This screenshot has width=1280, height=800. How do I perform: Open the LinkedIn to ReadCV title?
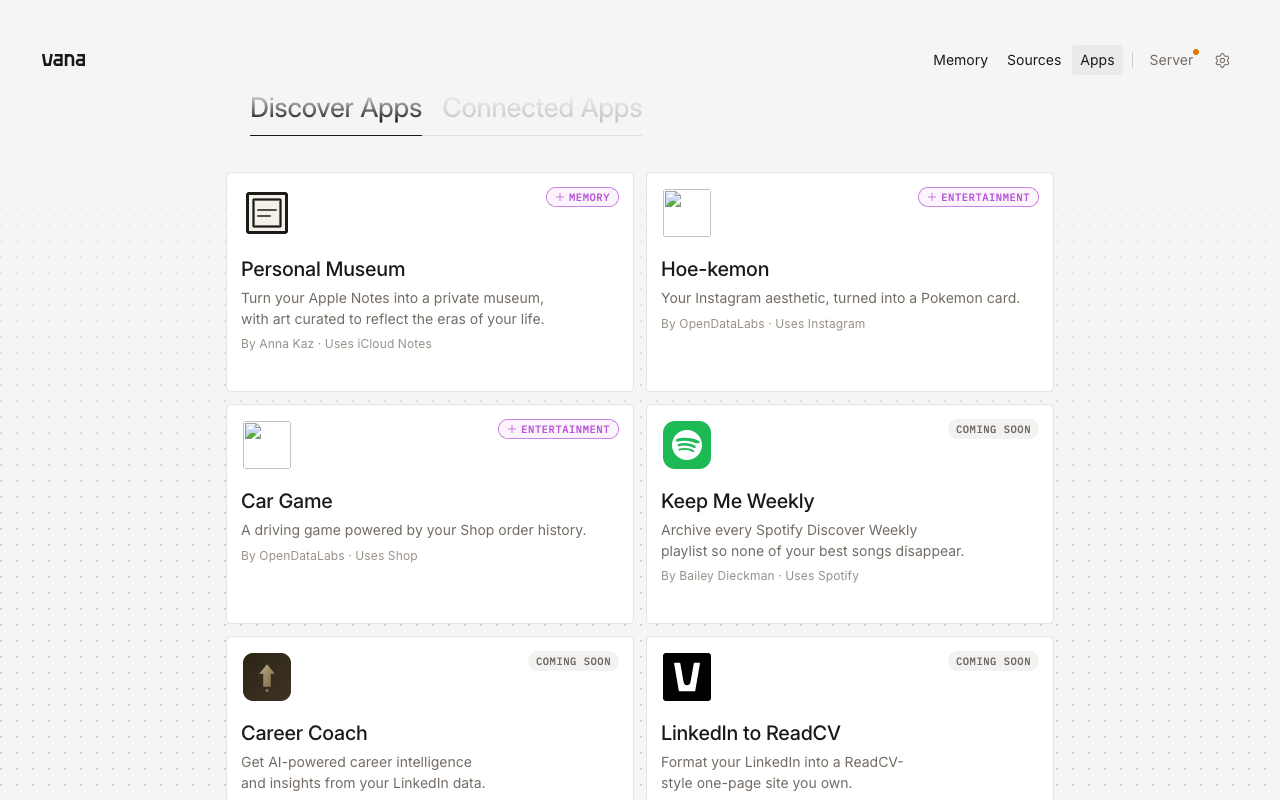pyautogui.click(x=751, y=733)
